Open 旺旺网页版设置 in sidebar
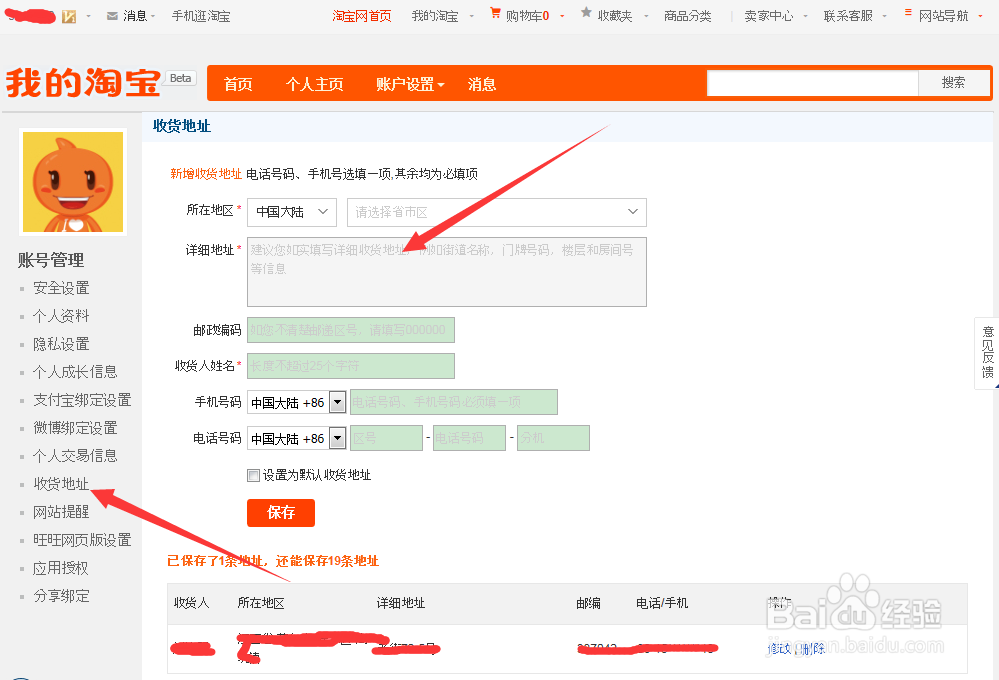This screenshot has width=999, height=680. coord(82,540)
